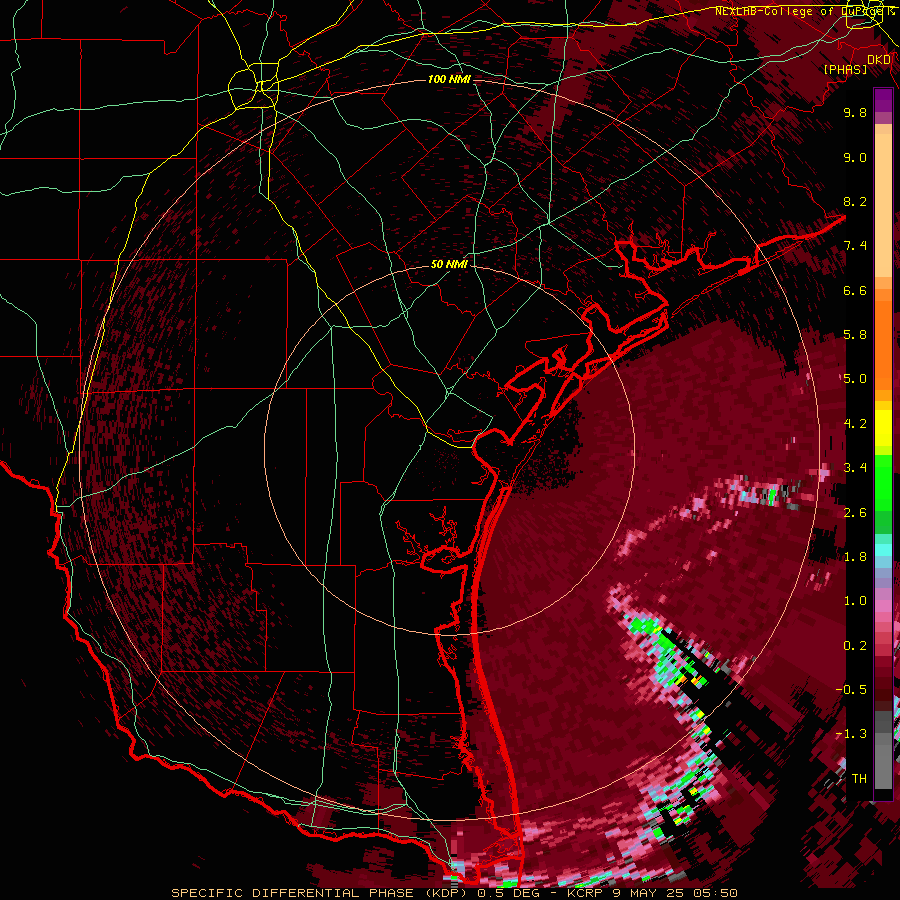Click the 0.2 value on the color scale
Screen dimensions: 900x900
(855, 646)
